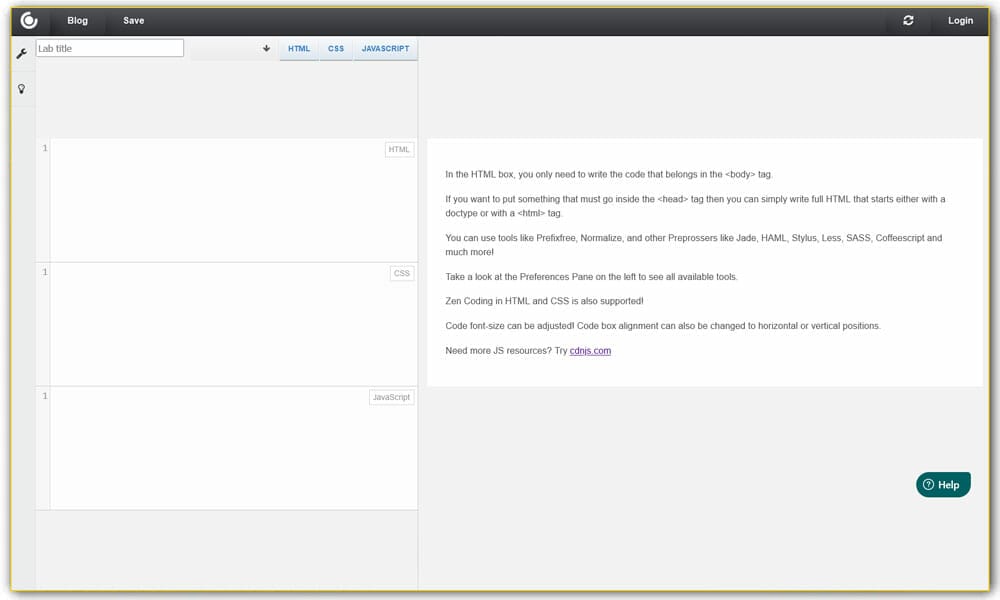Click the refresh icon in top bar
The width and height of the screenshot is (1000, 600).
[x=908, y=20]
